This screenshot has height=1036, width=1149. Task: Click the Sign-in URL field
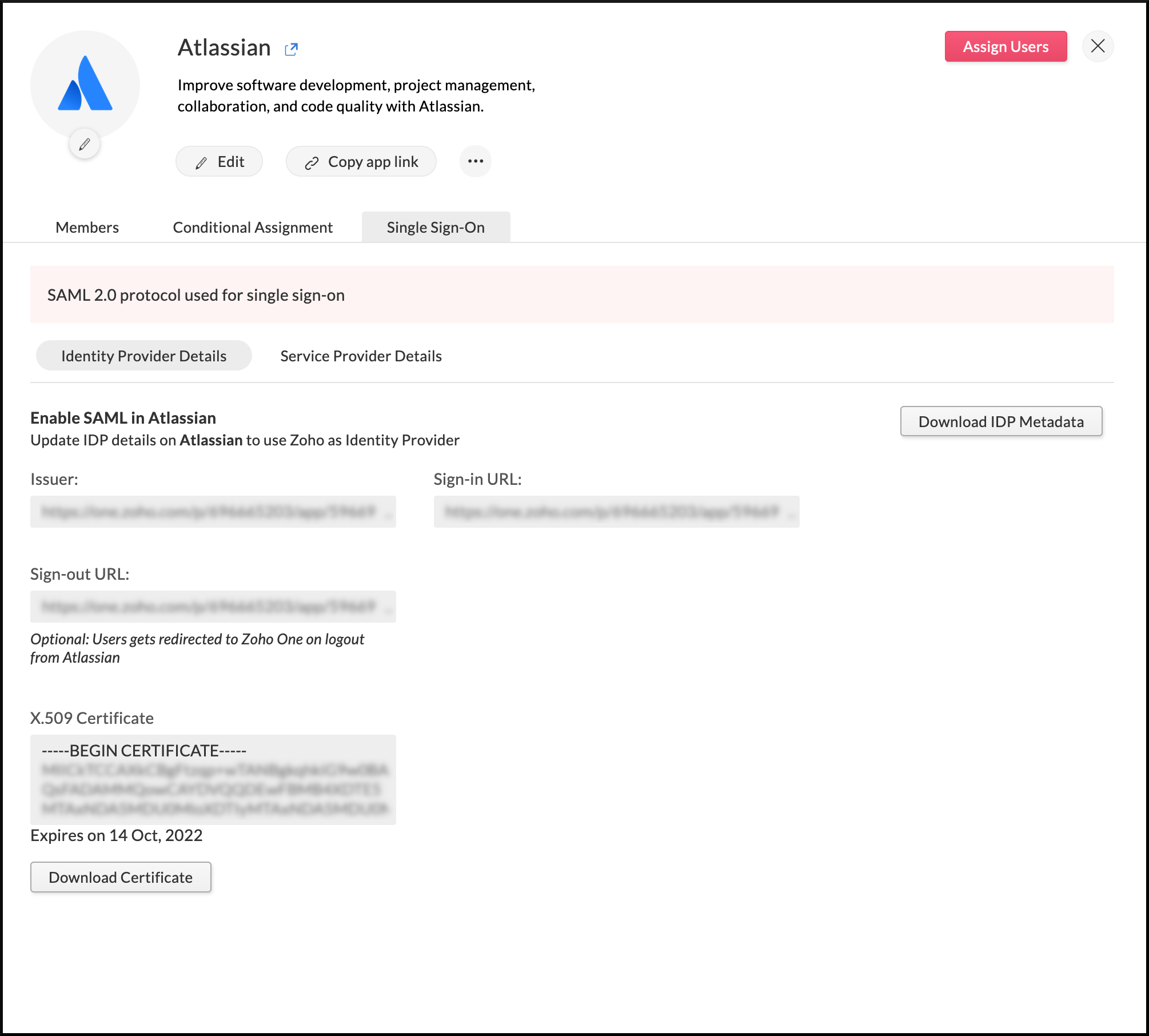(x=616, y=511)
